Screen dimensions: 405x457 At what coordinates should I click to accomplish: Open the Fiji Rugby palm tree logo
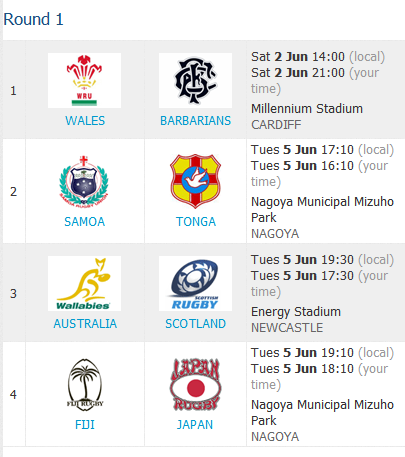point(85,385)
